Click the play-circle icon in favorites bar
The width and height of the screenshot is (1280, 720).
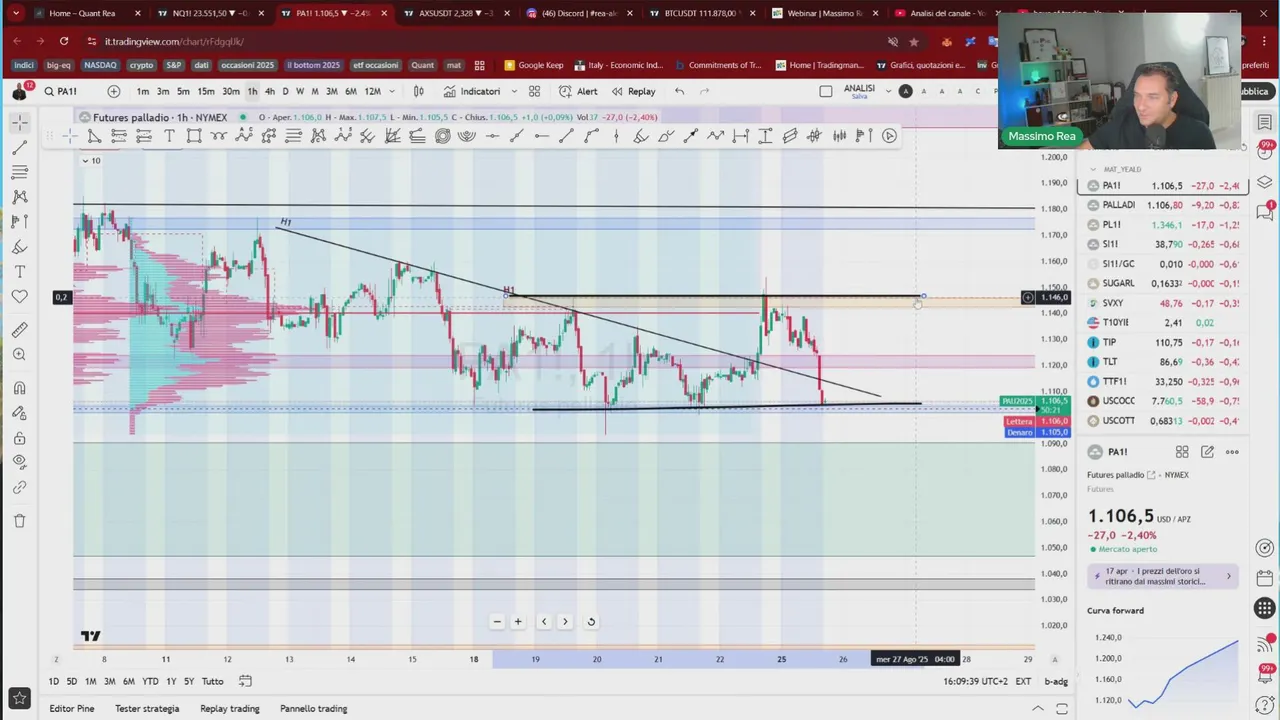tap(889, 136)
